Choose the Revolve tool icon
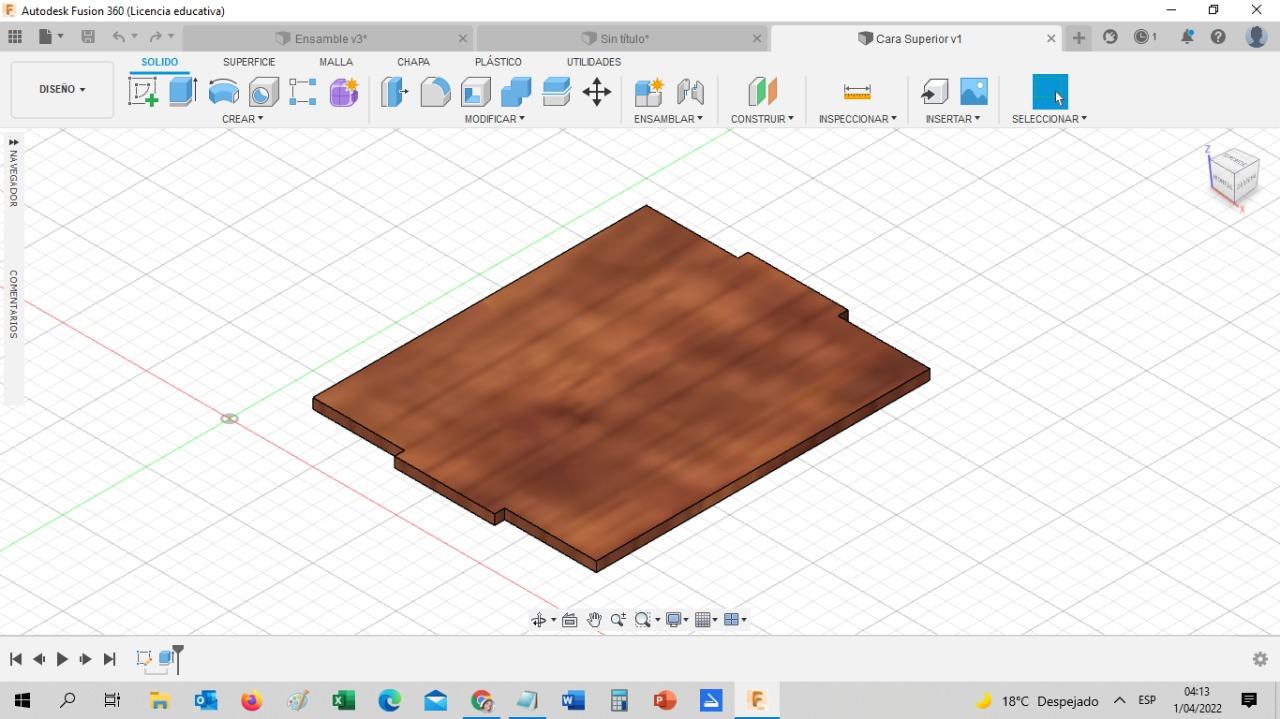 223,92
